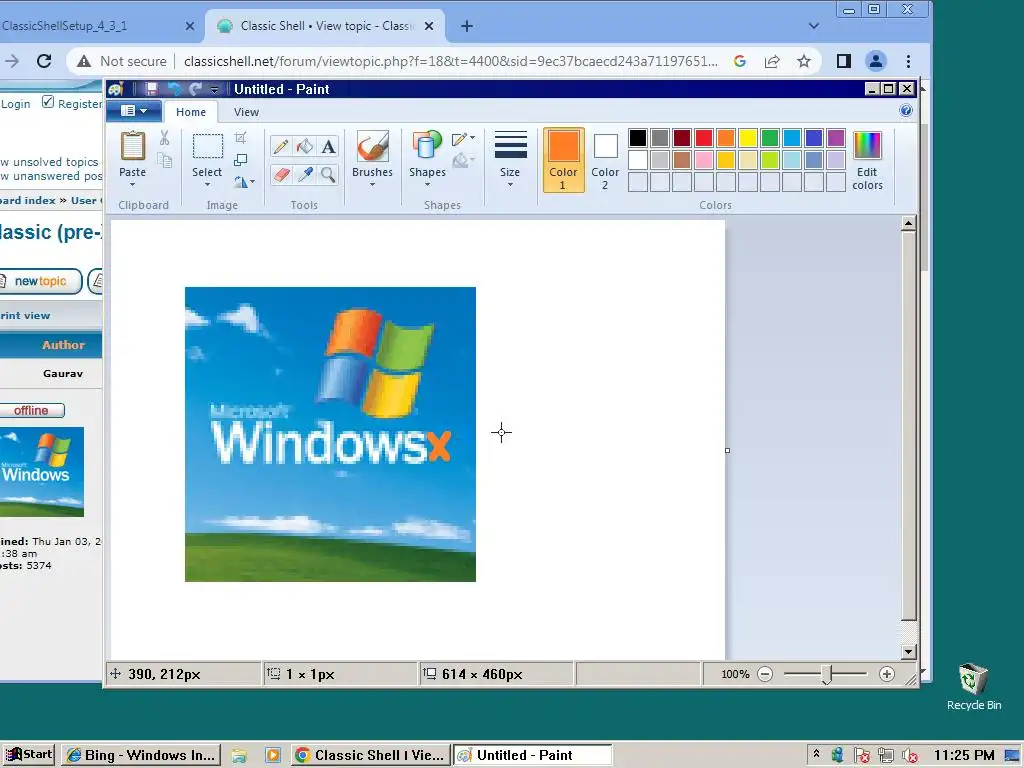Select the Color picker eyedropper tool
Screen dimensions: 1024x768
coord(304,174)
